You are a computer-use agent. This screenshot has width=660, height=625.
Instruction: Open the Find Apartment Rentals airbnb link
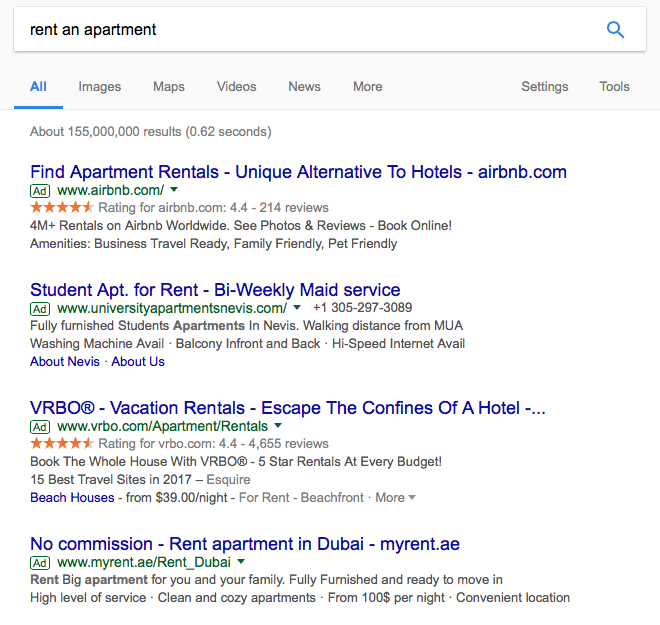pos(298,172)
